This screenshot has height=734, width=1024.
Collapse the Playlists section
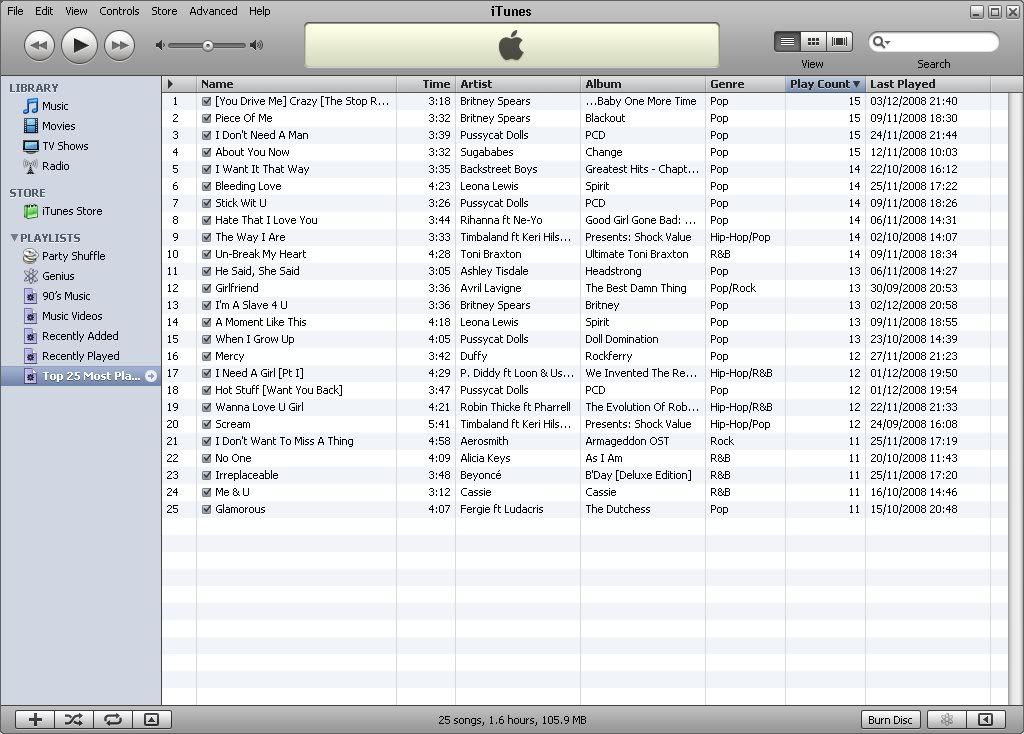pyautogui.click(x=14, y=238)
